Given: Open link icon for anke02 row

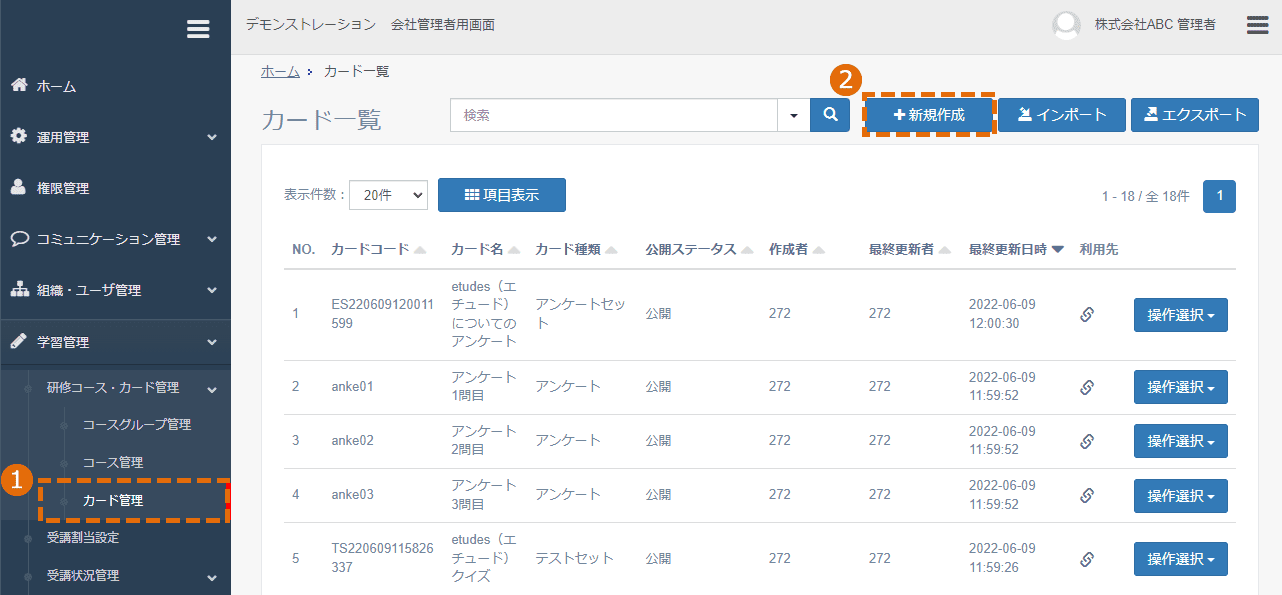Looking at the screenshot, I should (x=1087, y=441).
